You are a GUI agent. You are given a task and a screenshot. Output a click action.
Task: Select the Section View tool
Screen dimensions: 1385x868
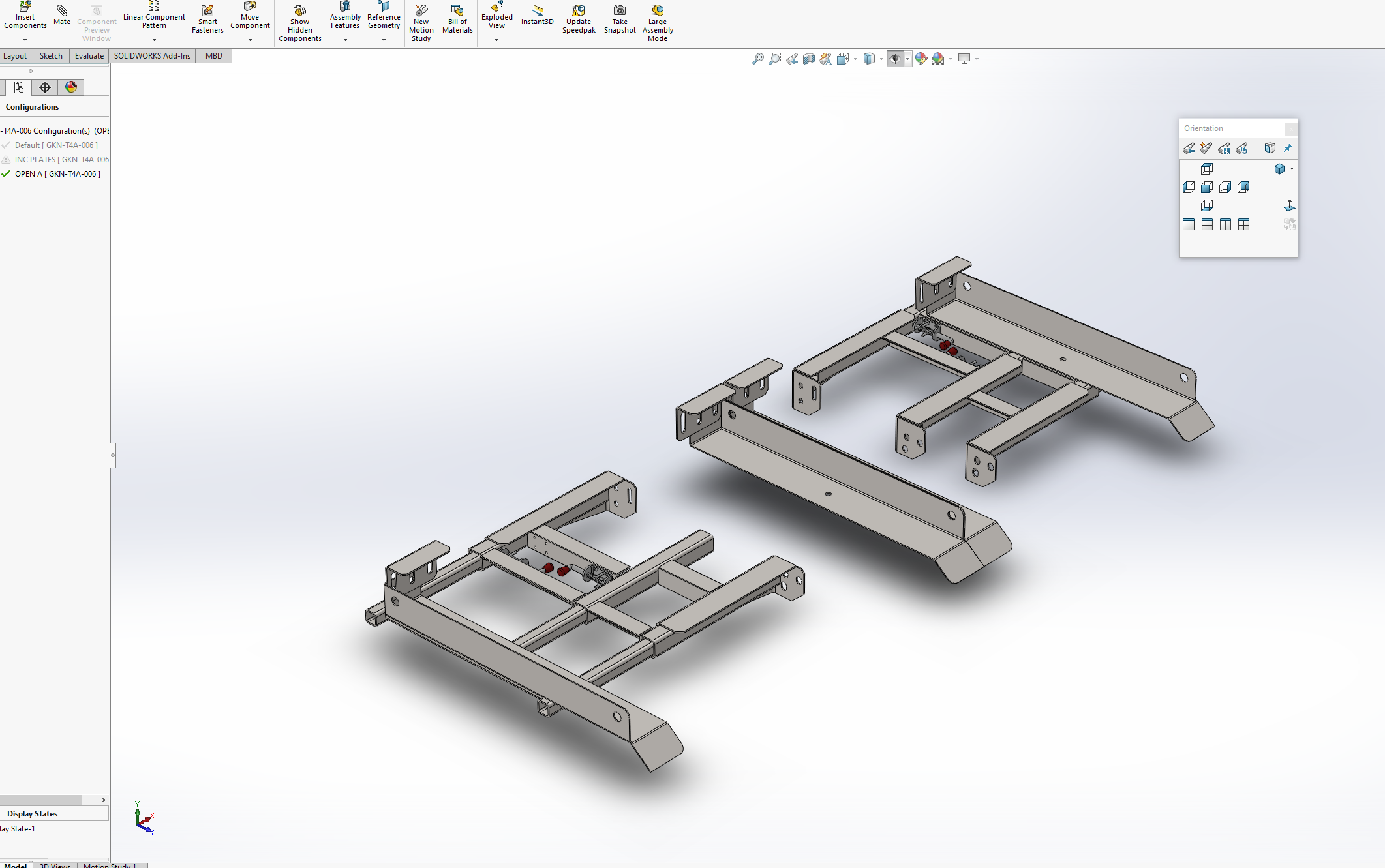pyautogui.click(x=809, y=59)
